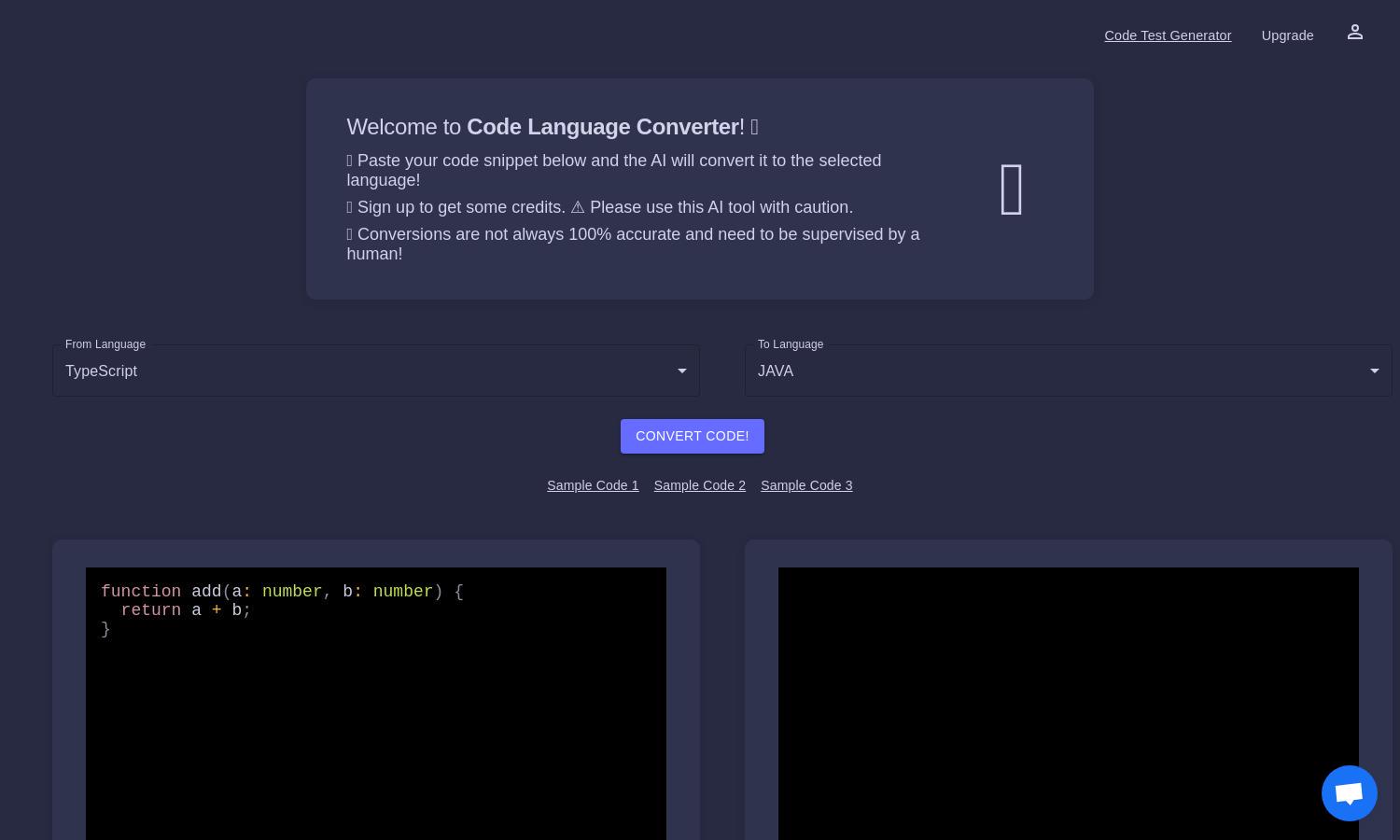Click the Upgrade link
Image resolution: width=1400 pixels, height=840 pixels.
click(x=1287, y=35)
